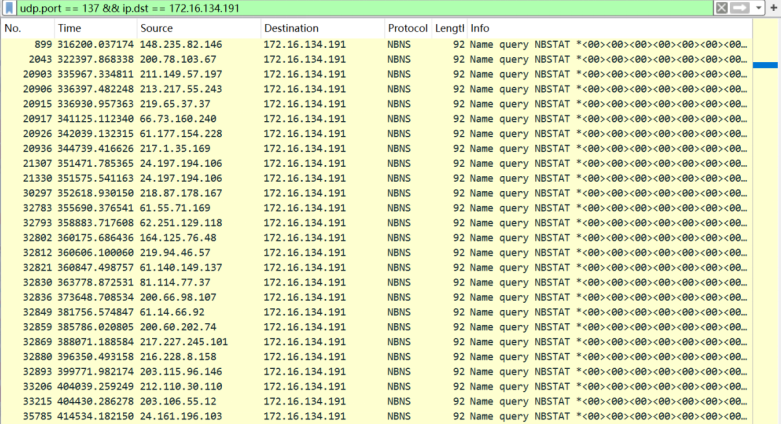
Task: Sort by the Protocol column header
Action: (x=407, y=28)
